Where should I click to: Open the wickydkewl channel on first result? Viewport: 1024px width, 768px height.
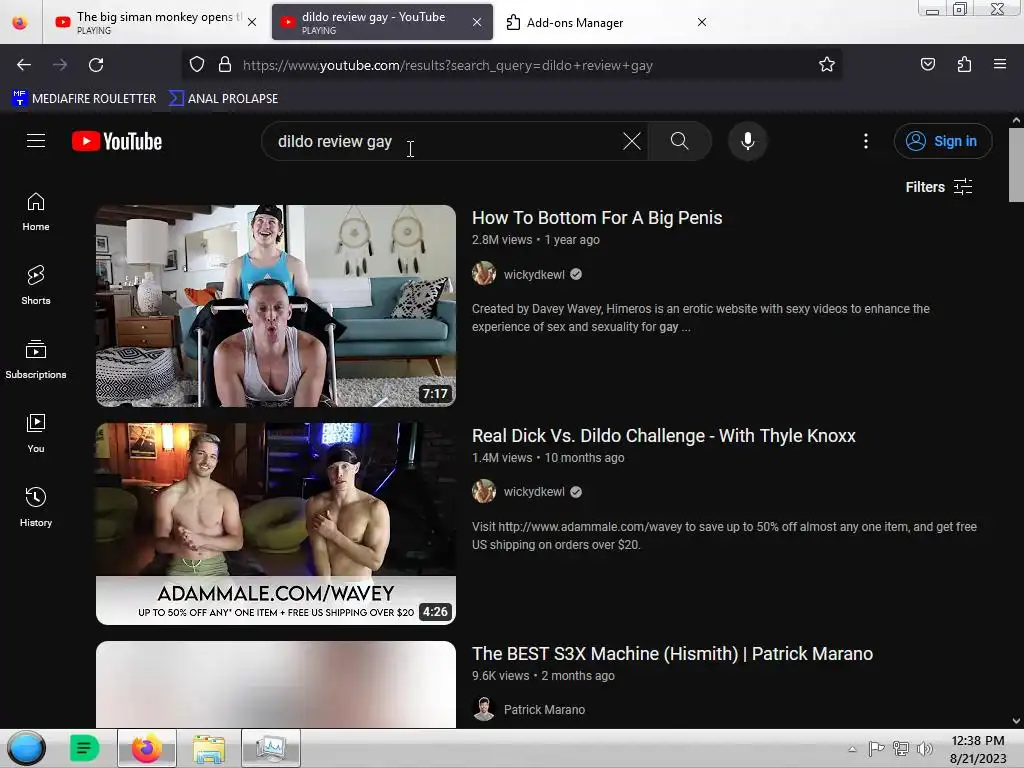[534, 274]
